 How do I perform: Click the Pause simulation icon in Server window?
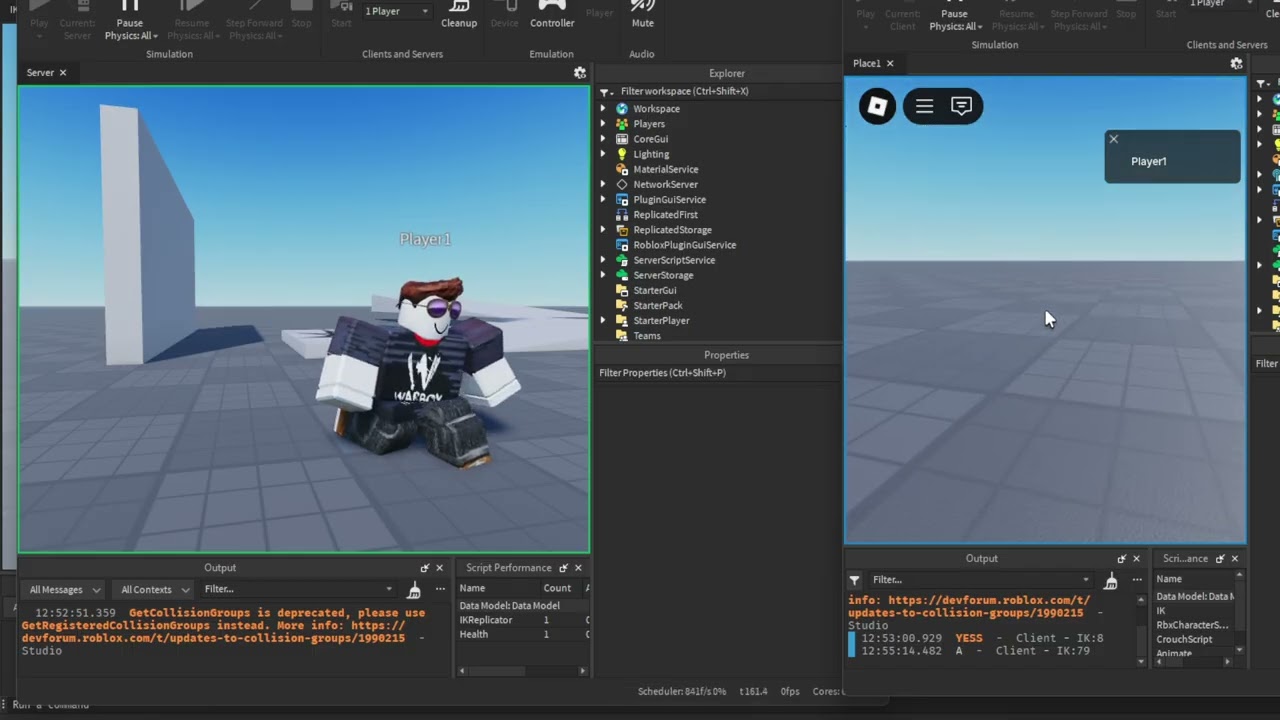pos(129,5)
